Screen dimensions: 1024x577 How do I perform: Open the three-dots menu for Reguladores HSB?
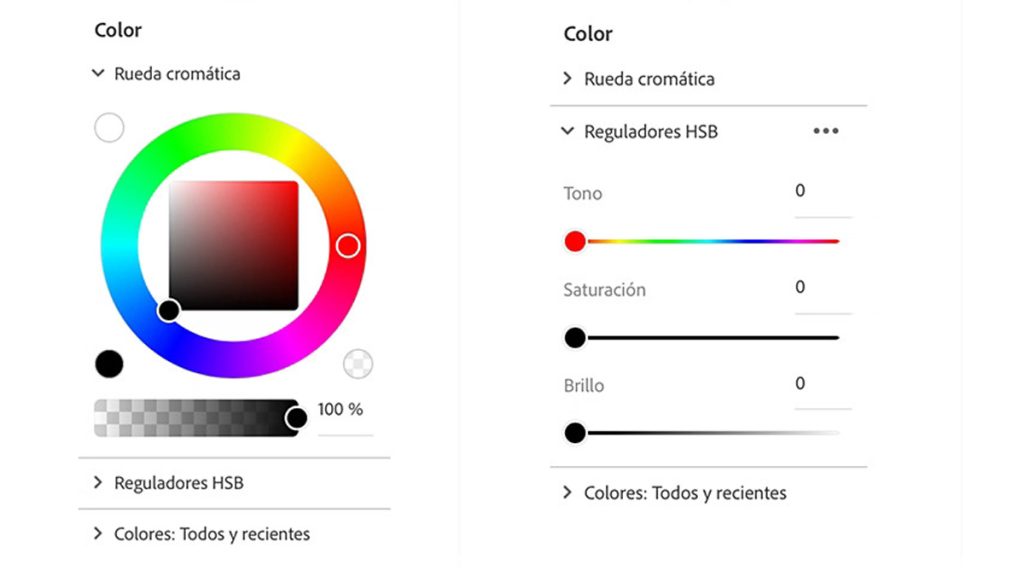(826, 131)
